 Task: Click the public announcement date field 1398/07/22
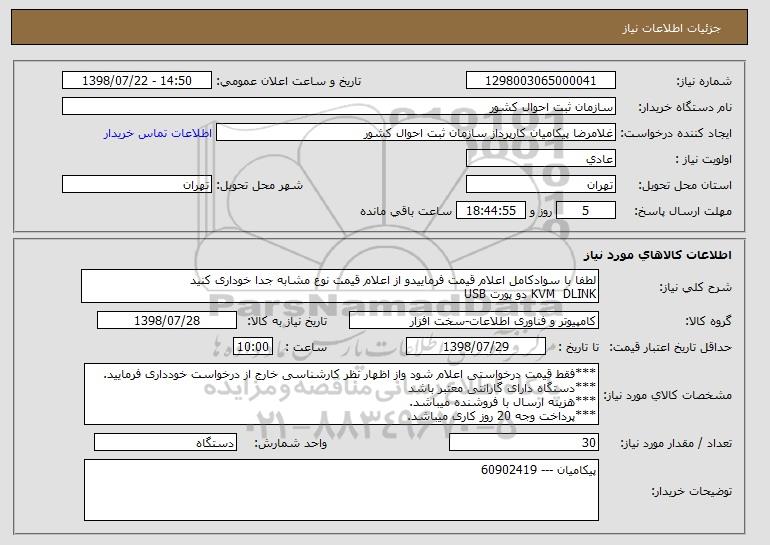point(137,81)
